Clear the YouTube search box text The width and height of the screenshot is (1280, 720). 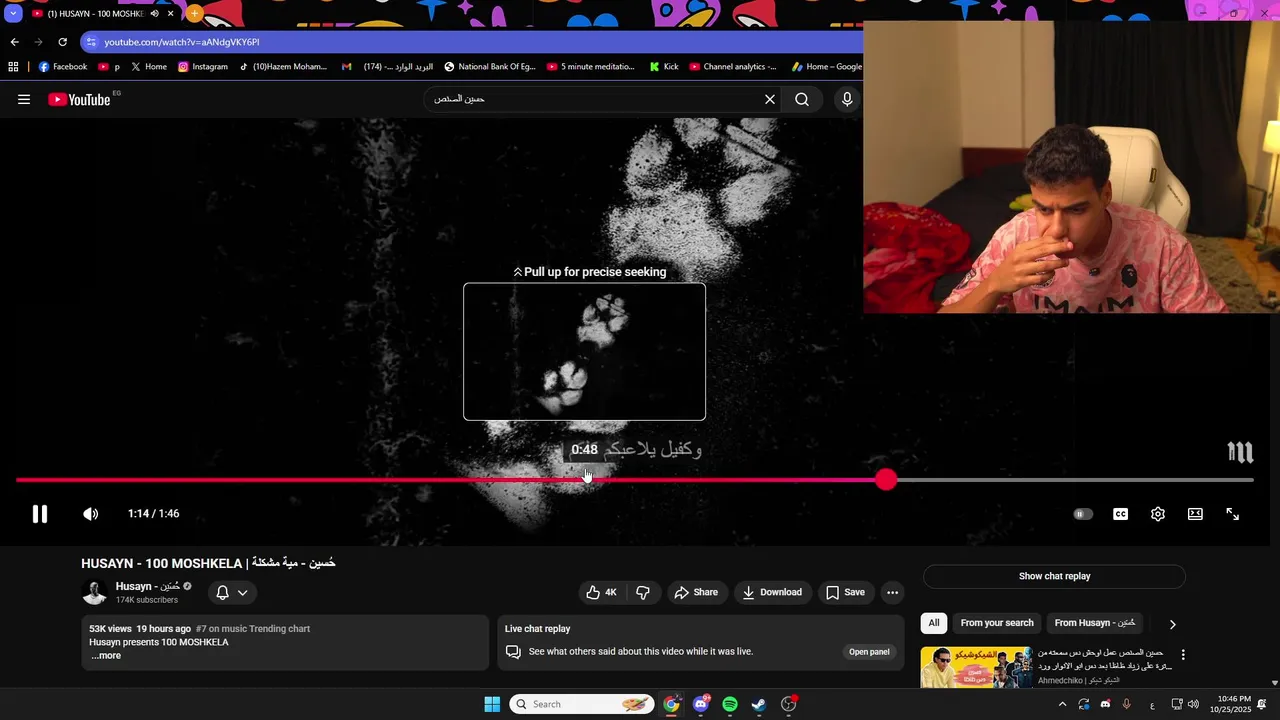click(x=770, y=99)
